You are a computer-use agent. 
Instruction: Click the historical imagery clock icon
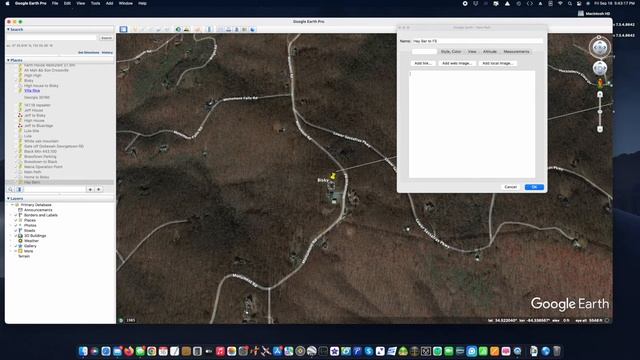[x=178, y=29]
